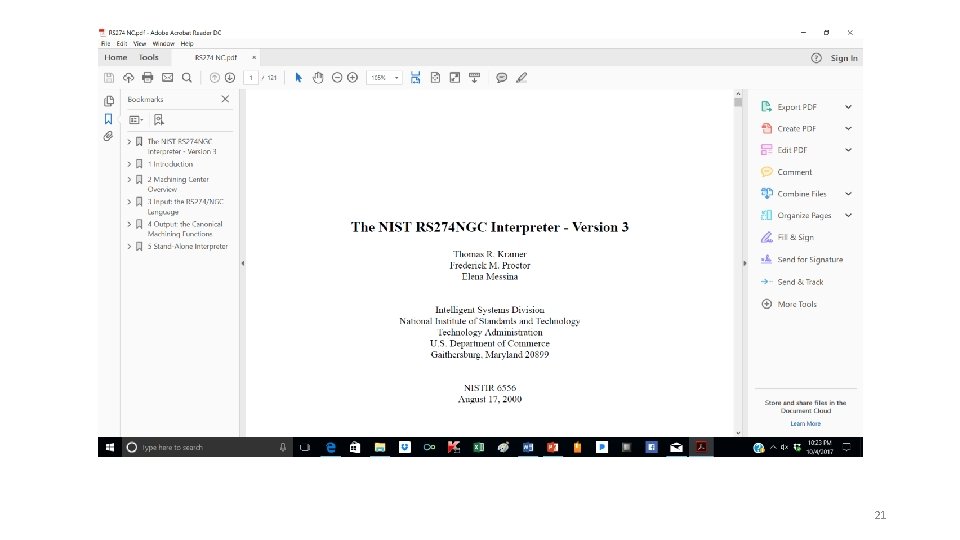Activate the Selection arrow tool
Screen dimensions: 960x540
pos(298,78)
